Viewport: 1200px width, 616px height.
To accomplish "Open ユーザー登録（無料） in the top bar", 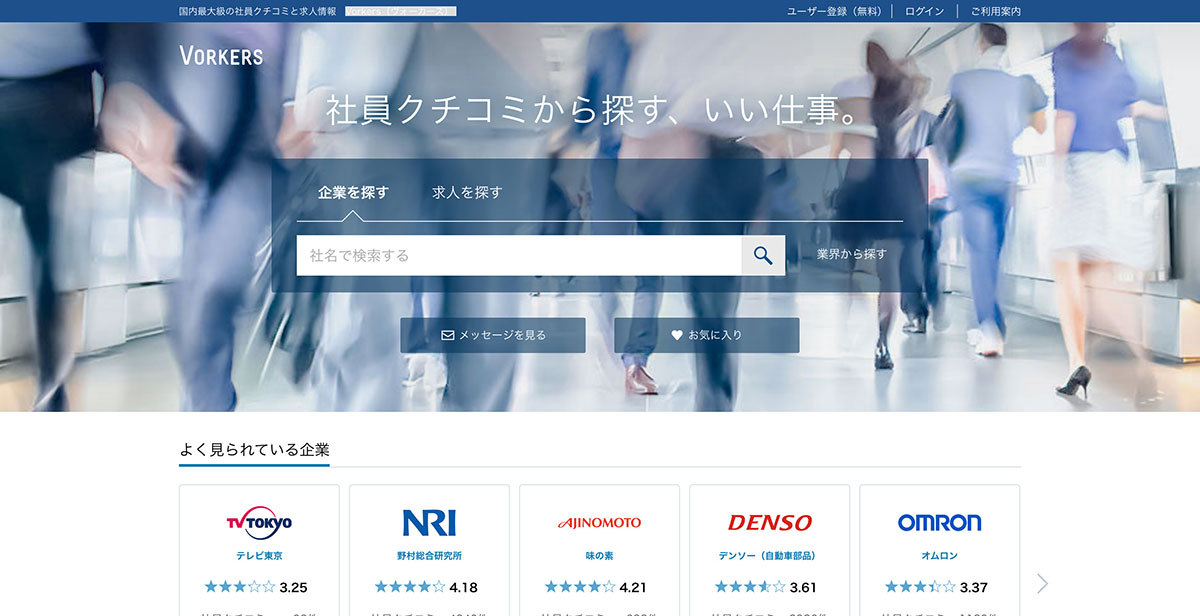I will 834,11.
